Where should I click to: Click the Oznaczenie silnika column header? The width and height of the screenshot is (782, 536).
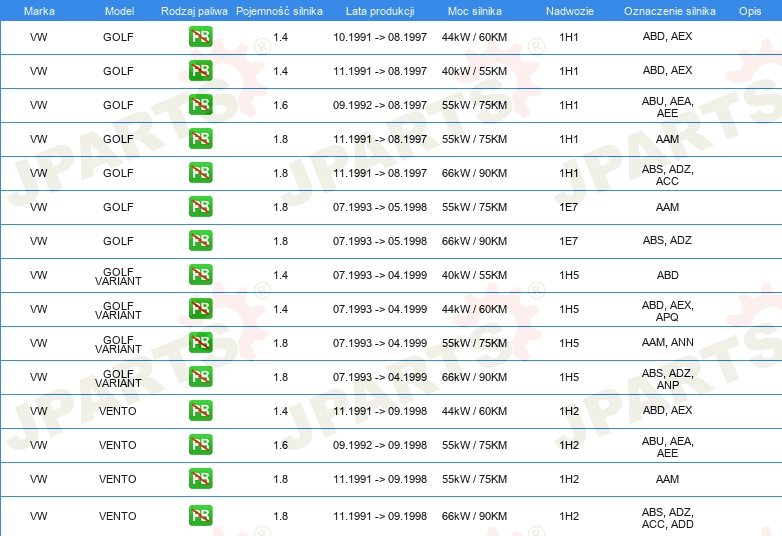[669, 11]
